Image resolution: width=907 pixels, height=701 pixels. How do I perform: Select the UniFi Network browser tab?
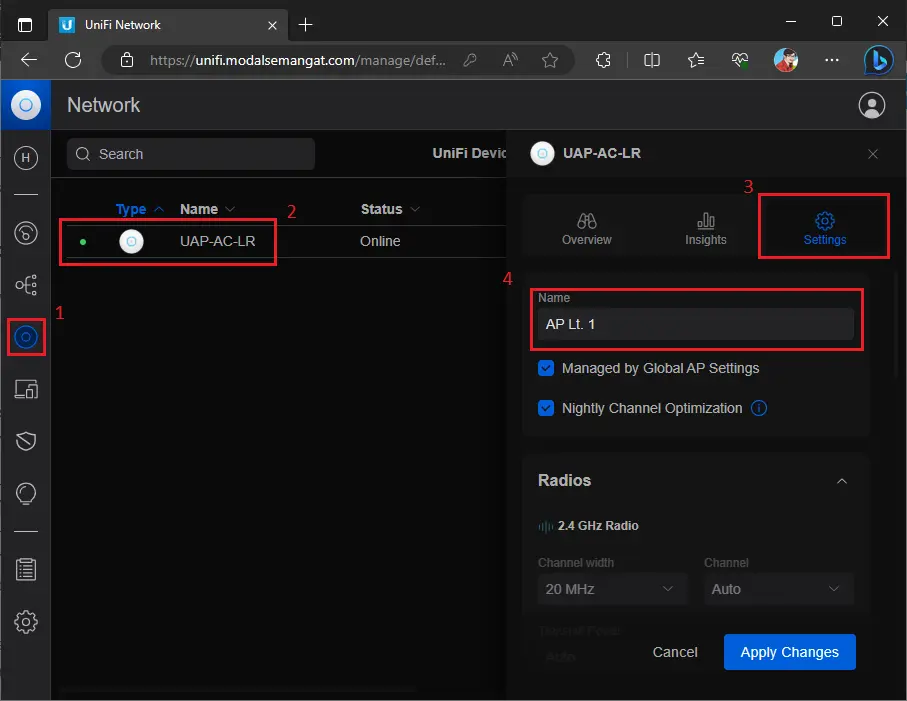(x=168, y=25)
